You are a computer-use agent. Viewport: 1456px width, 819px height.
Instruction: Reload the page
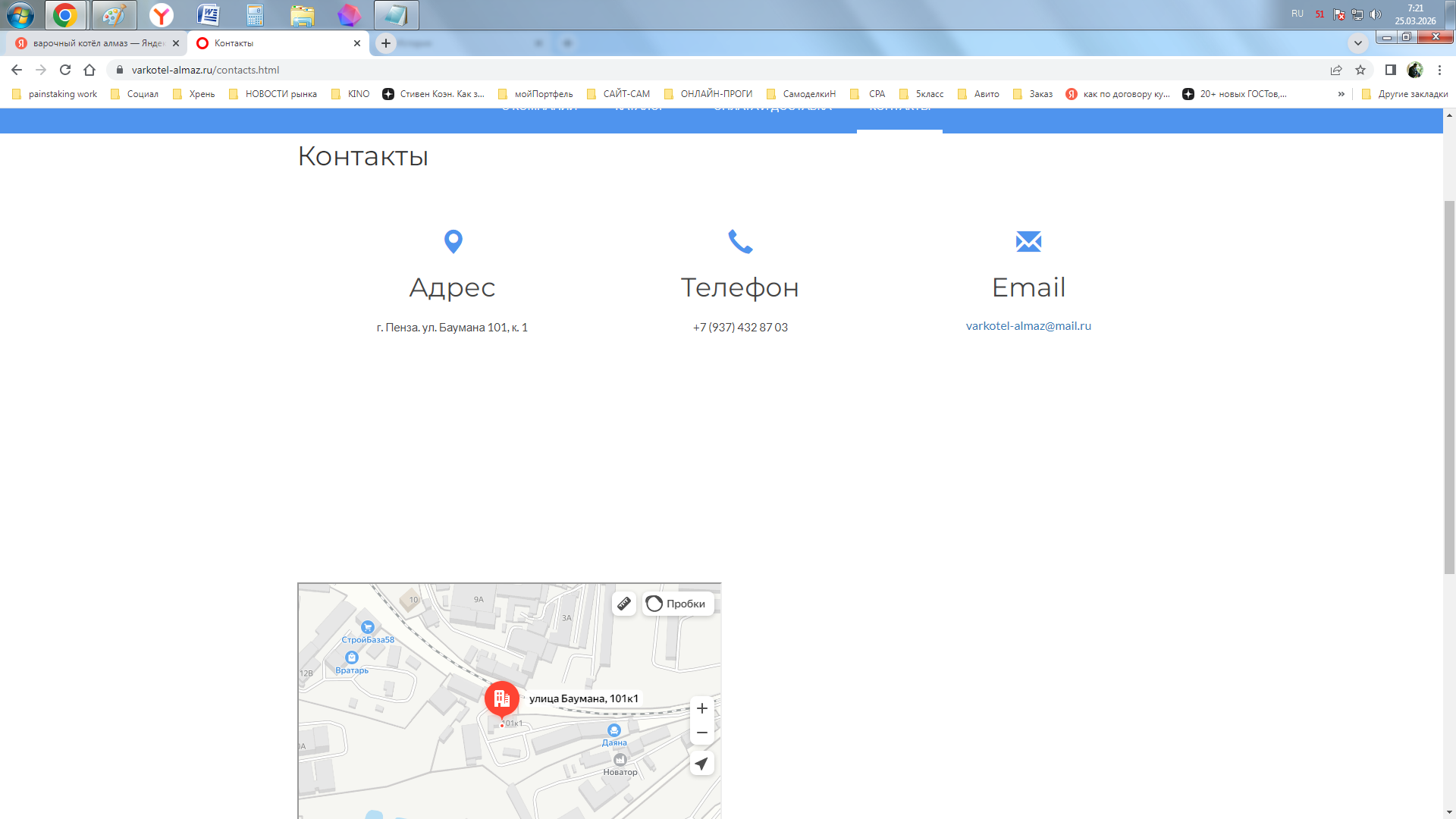pyautogui.click(x=65, y=70)
